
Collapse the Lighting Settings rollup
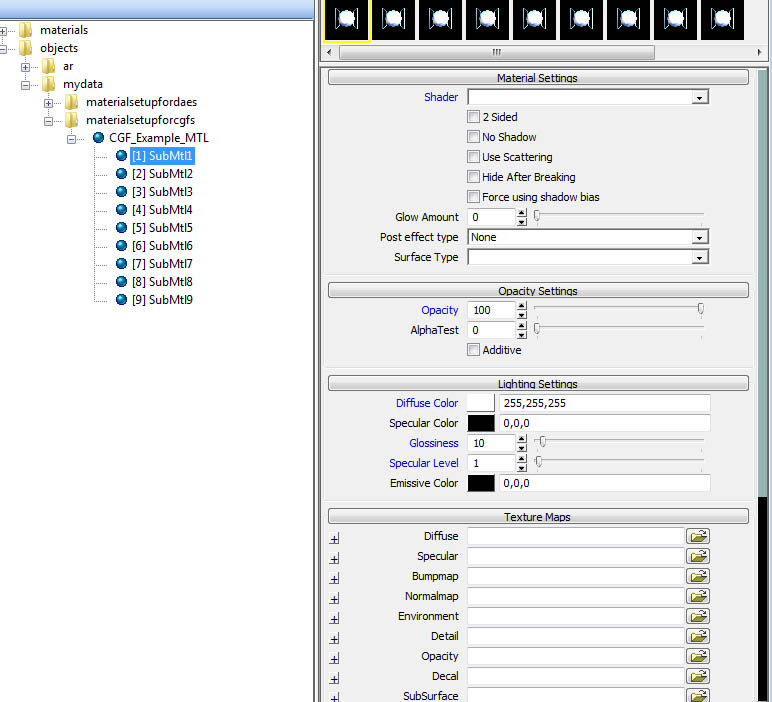[538, 383]
